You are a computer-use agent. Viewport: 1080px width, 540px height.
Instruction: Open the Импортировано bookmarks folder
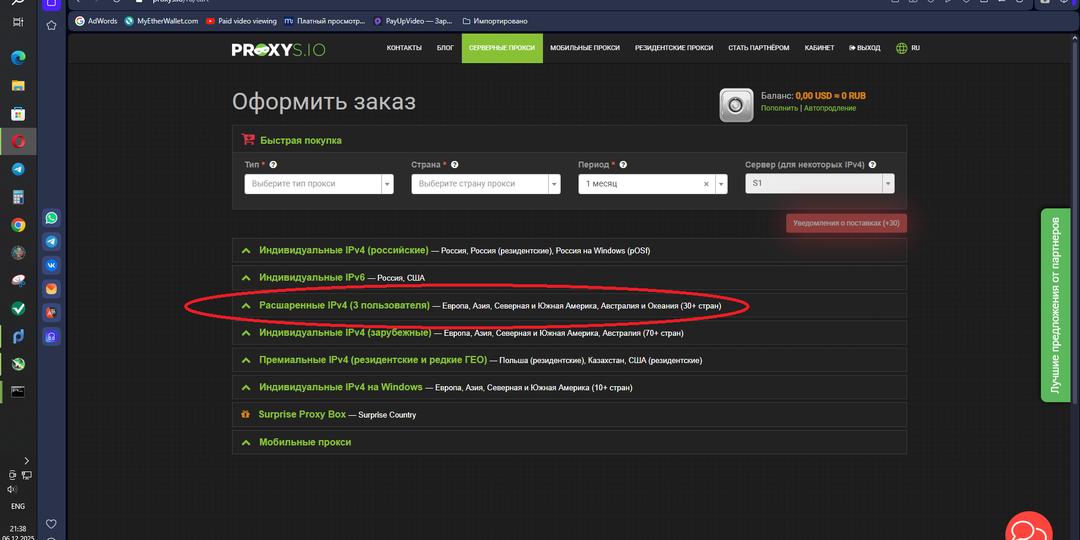pos(495,21)
